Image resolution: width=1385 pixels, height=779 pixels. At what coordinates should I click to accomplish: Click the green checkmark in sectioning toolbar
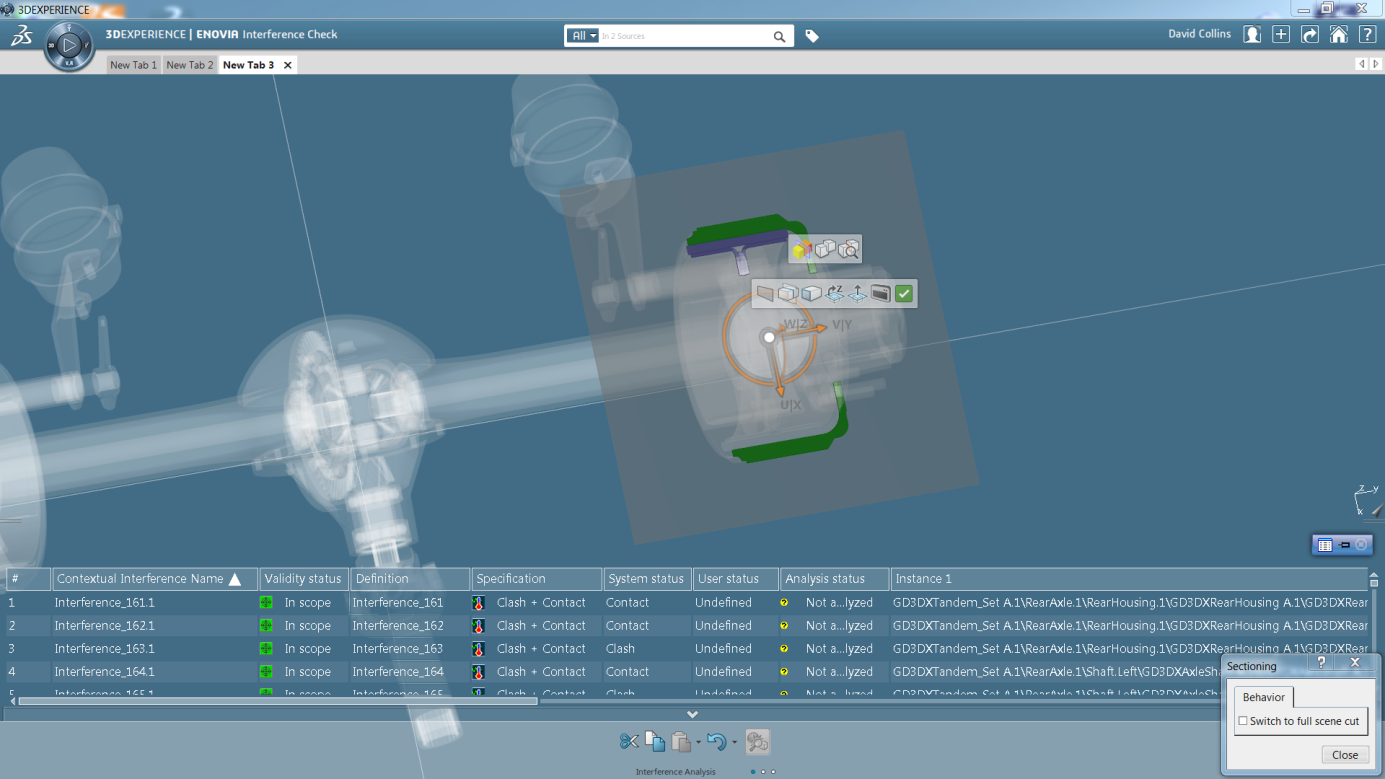click(904, 293)
